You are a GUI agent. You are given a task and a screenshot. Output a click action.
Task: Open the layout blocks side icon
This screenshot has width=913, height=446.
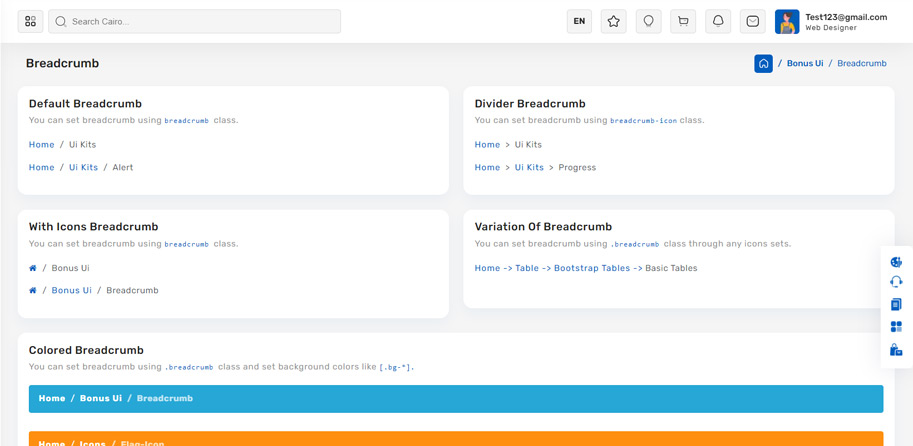pyautogui.click(x=896, y=327)
